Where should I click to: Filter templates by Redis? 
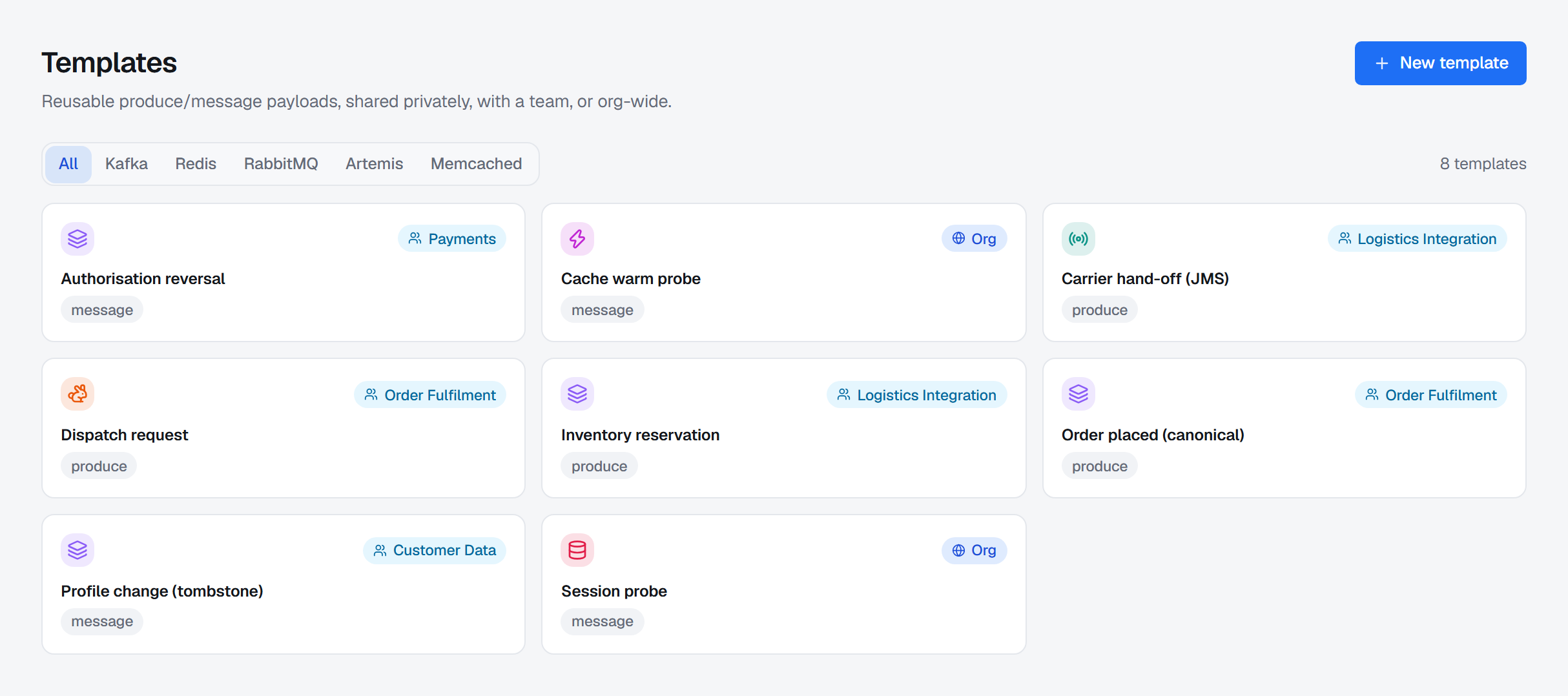[196, 164]
